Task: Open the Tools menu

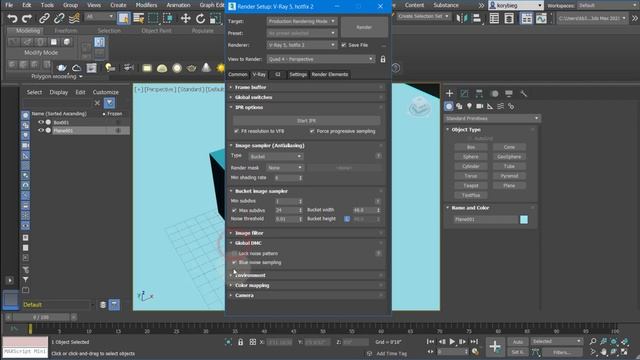Action: 47,5
